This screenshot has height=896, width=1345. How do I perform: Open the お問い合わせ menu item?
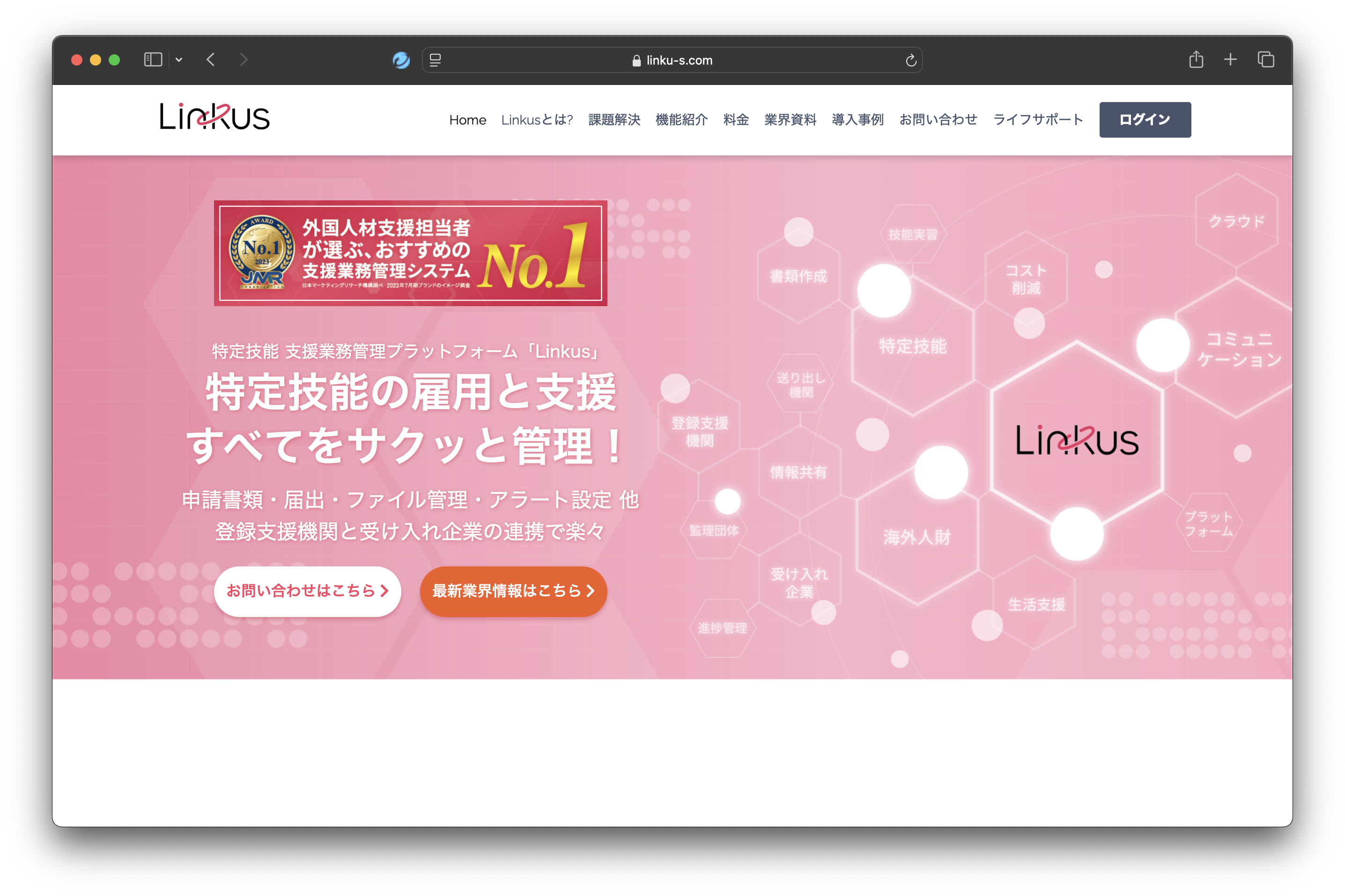point(938,120)
